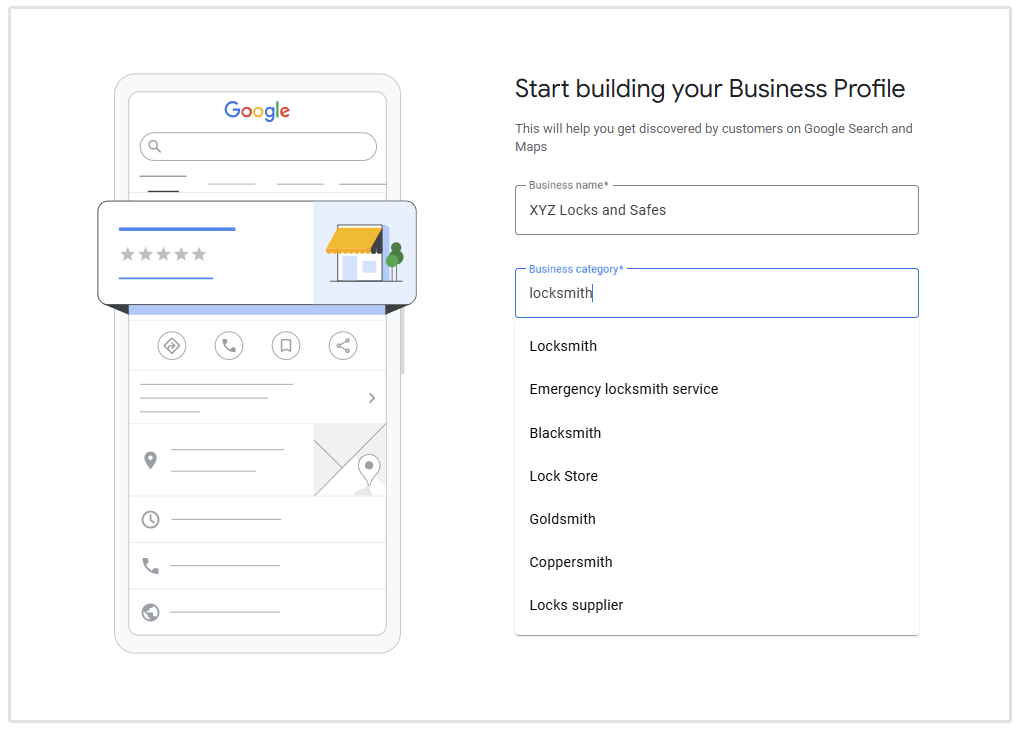This screenshot has width=1020, height=730.
Task: Click the magnifier icon in Google search bar
Action: pos(155,147)
